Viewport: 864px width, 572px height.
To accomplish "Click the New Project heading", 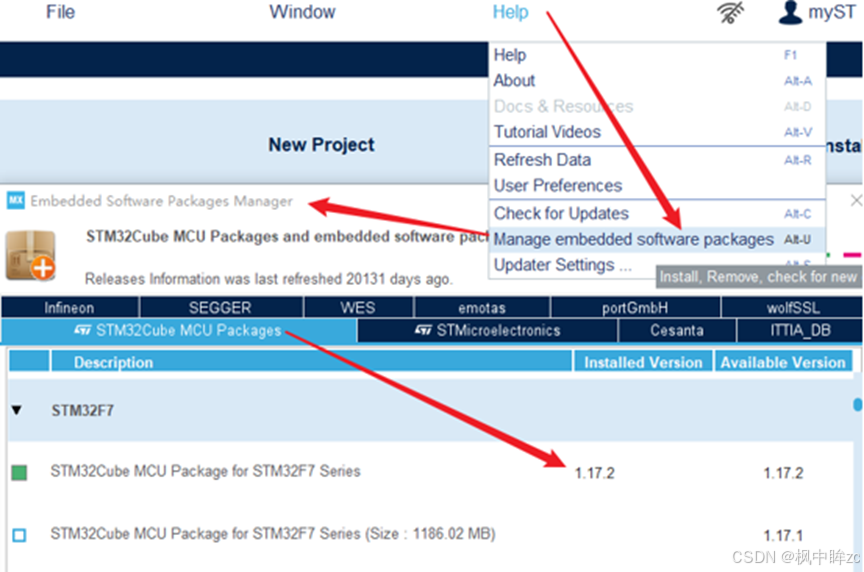I will 321,144.
